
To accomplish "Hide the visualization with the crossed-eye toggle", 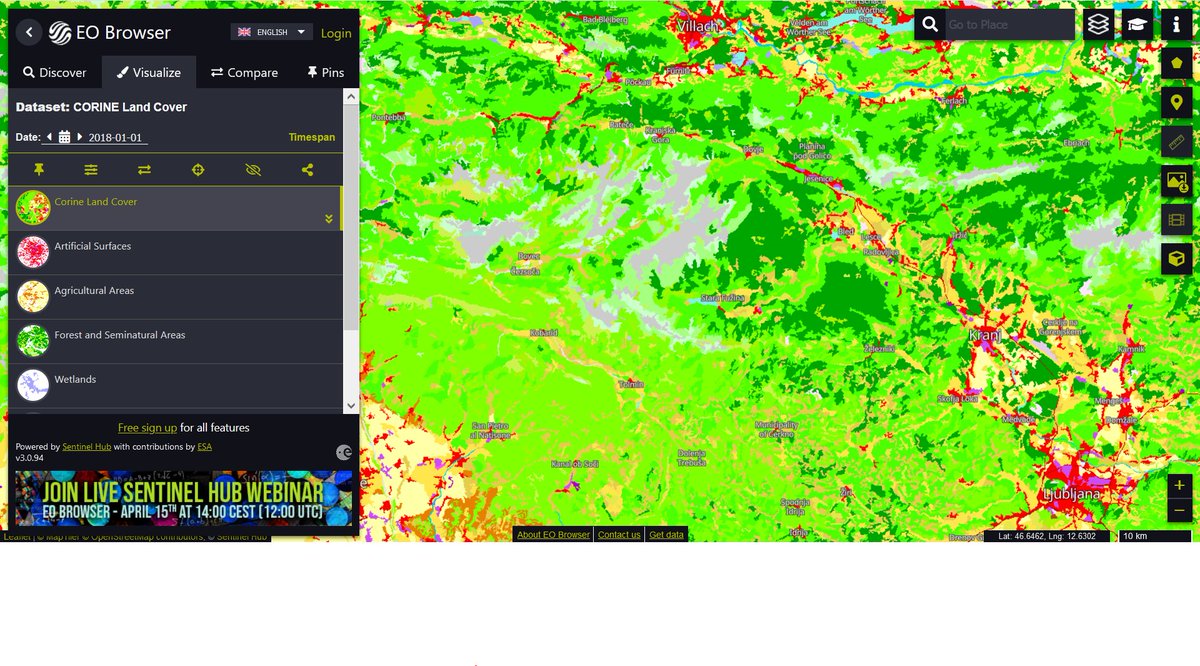I will click(x=251, y=169).
